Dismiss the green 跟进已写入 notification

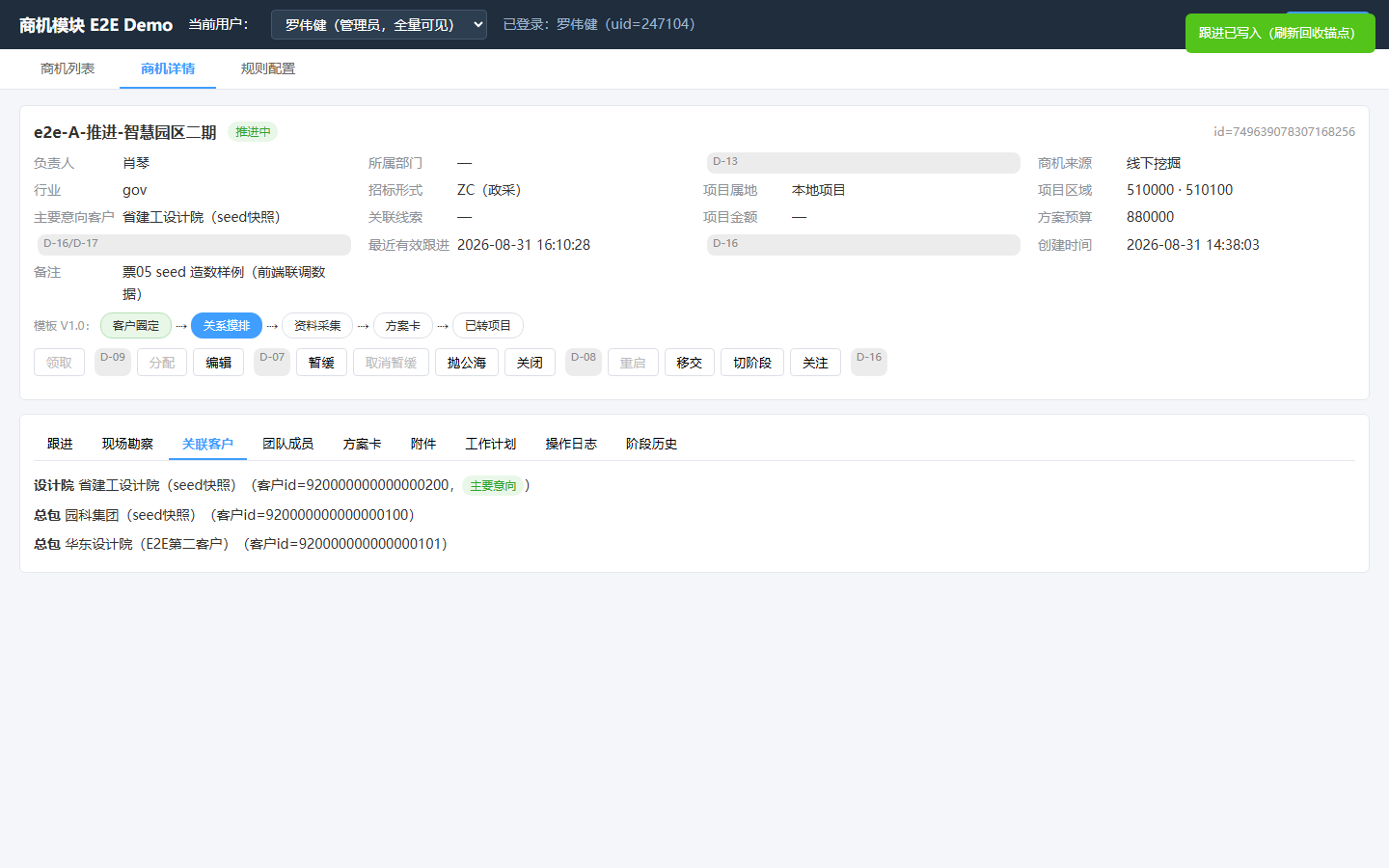[x=1280, y=33]
